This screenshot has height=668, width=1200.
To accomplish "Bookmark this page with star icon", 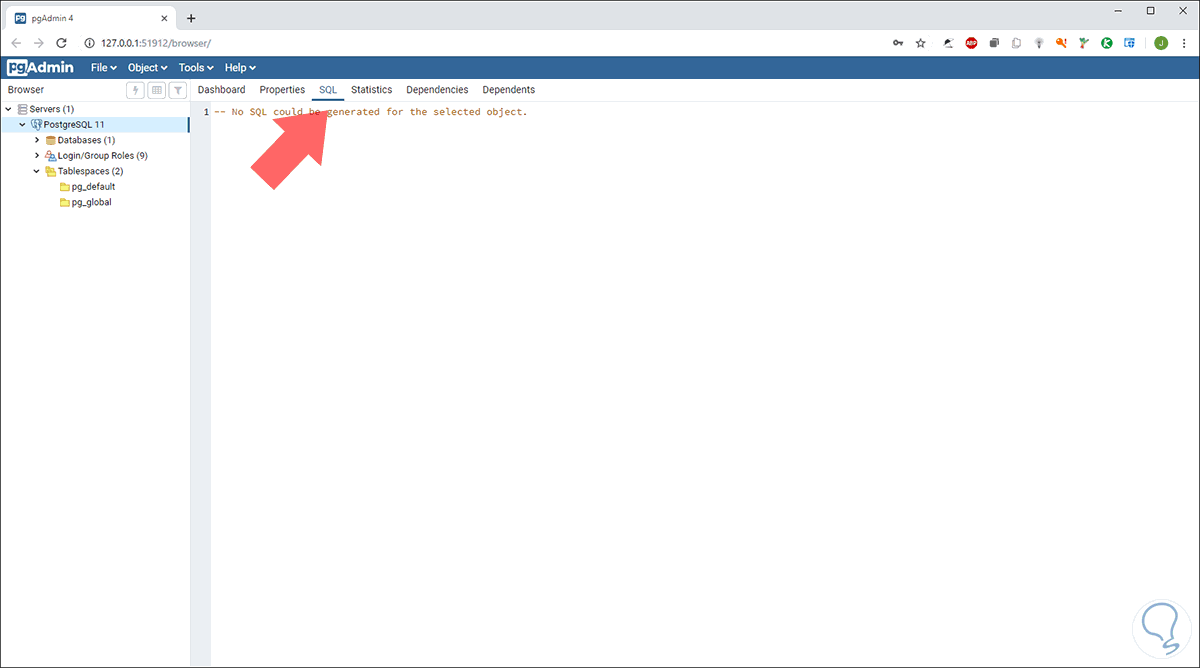I will [x=921, y=43].
